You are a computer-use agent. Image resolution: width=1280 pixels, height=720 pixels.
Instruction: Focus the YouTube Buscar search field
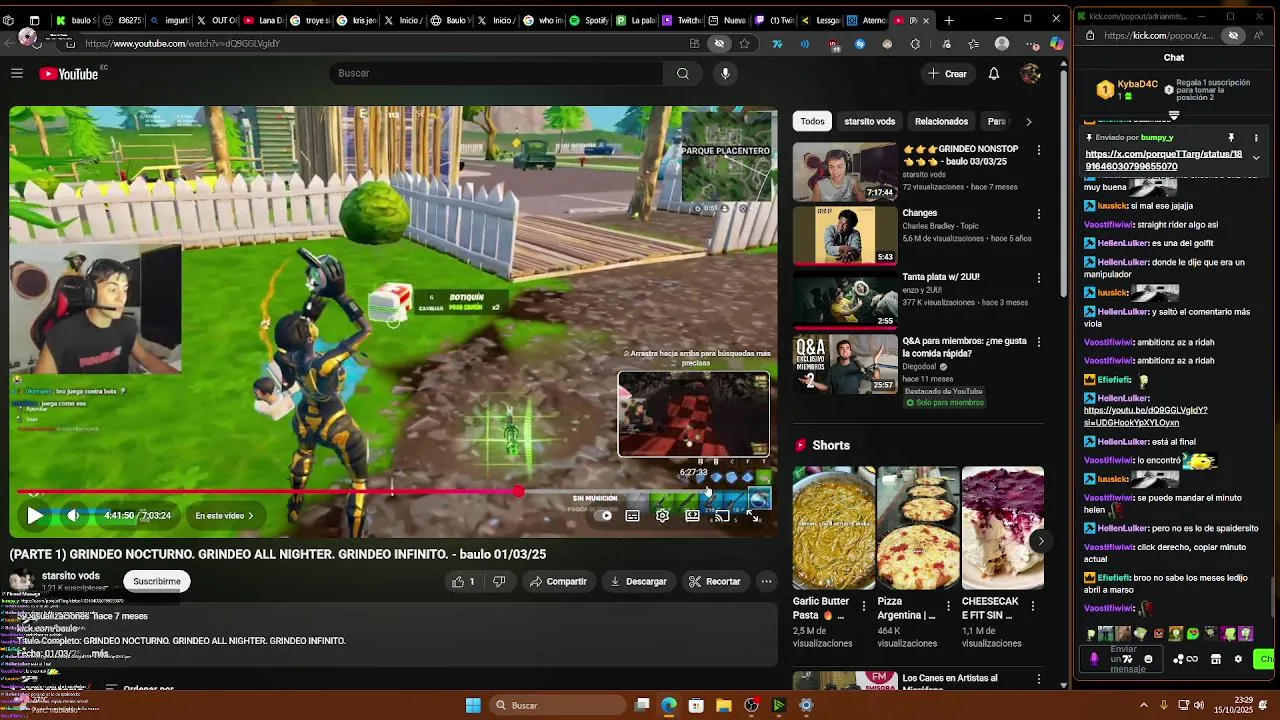(x=495, y=73)
